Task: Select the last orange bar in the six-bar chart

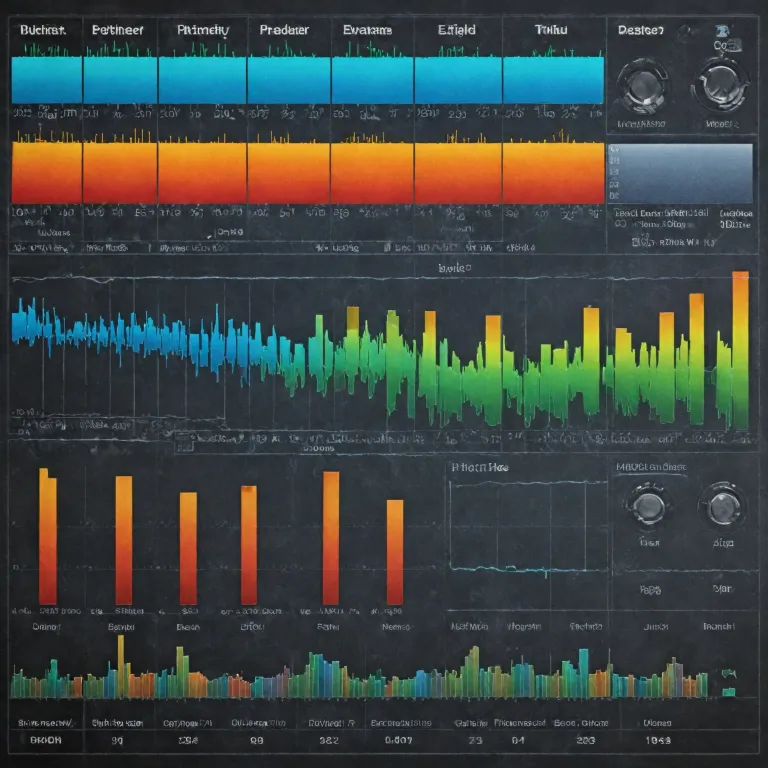Action: point(395,552)
